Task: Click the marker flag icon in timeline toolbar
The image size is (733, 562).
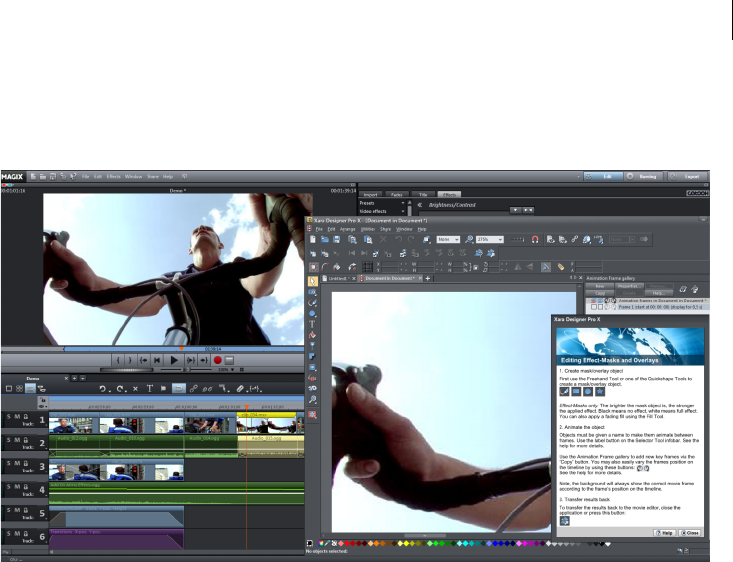Action: (x=163, y=388)
